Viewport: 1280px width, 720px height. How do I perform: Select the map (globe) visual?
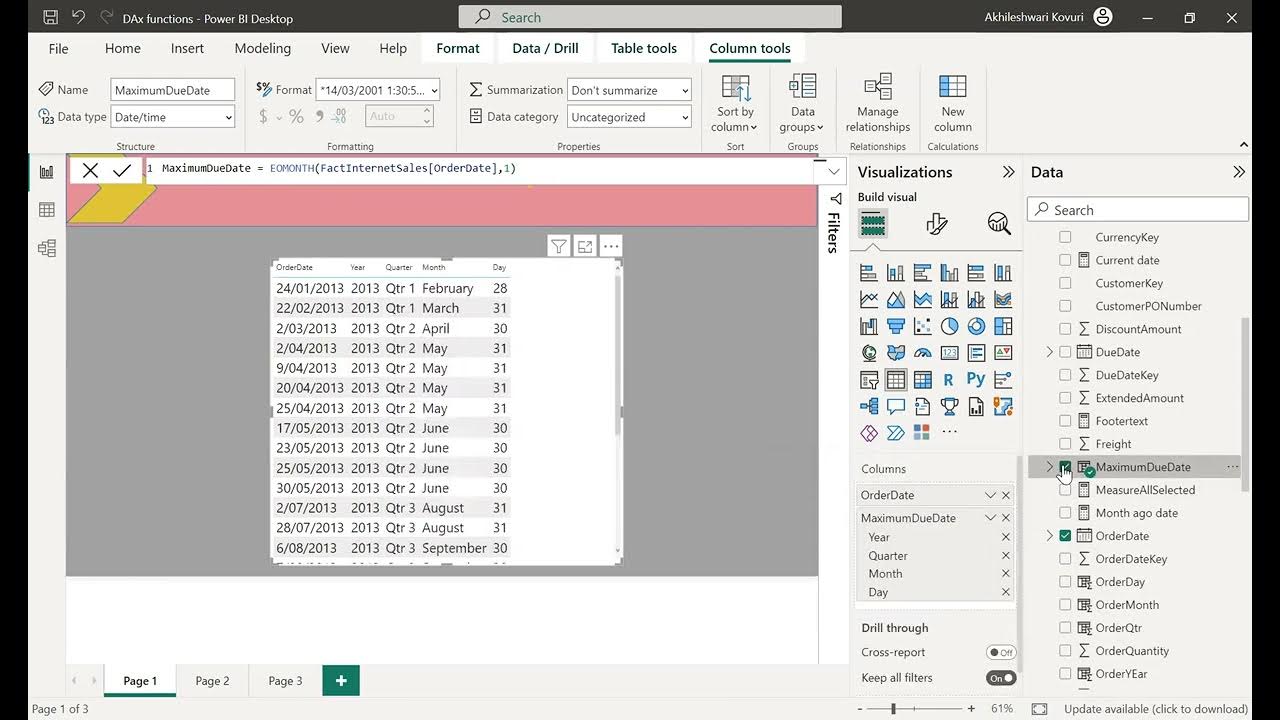tap(868, 353)
